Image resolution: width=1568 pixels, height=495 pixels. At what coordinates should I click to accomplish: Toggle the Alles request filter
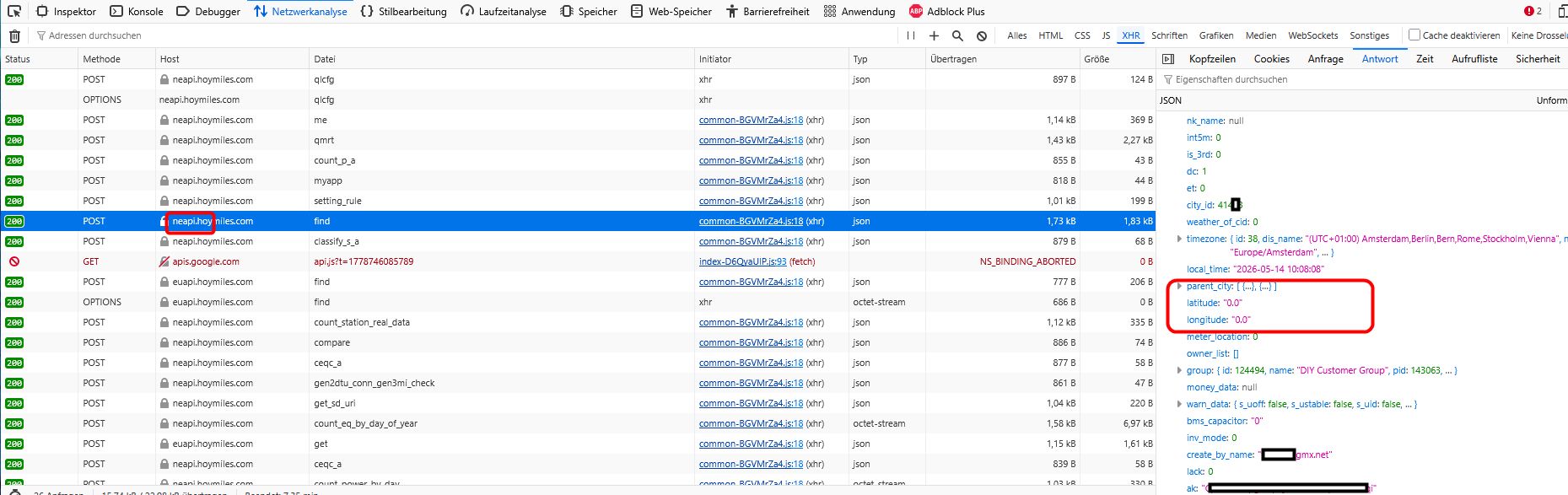coord(1017,35)
